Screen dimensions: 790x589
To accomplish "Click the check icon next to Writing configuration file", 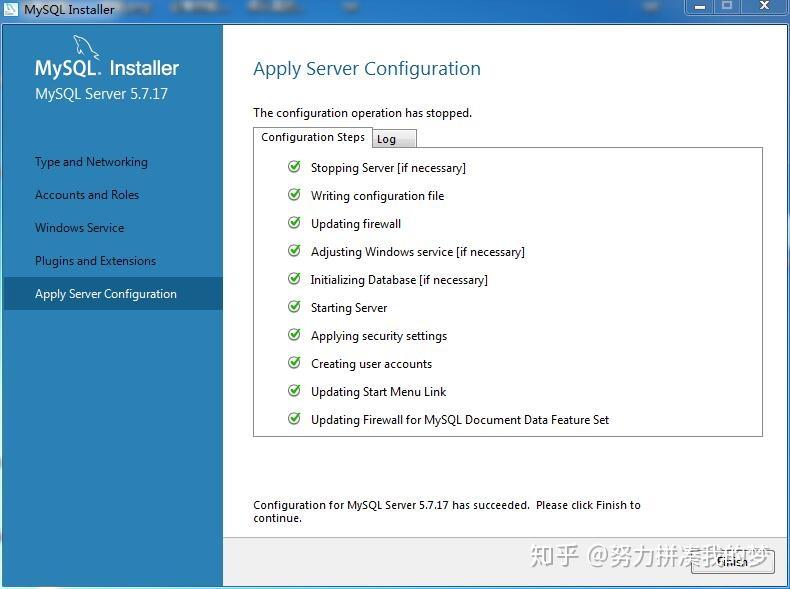I will (294, 194).
